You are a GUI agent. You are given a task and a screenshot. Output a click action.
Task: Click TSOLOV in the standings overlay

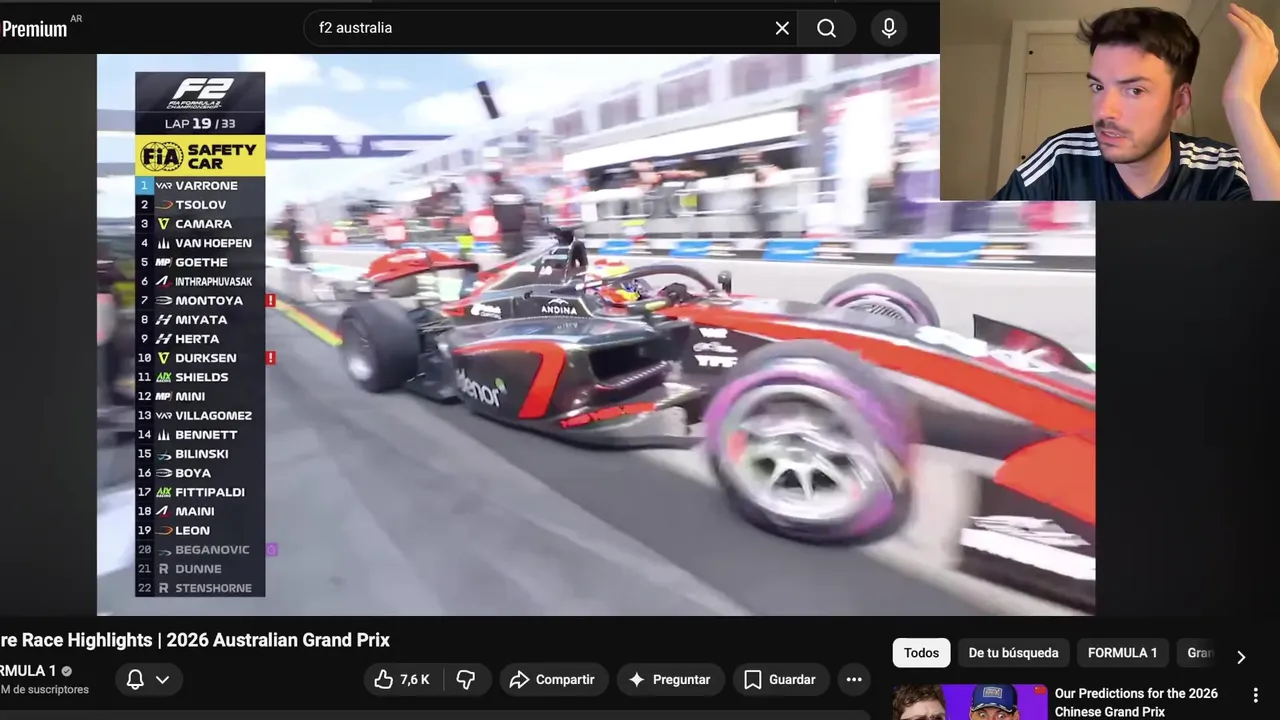[201, 205]
